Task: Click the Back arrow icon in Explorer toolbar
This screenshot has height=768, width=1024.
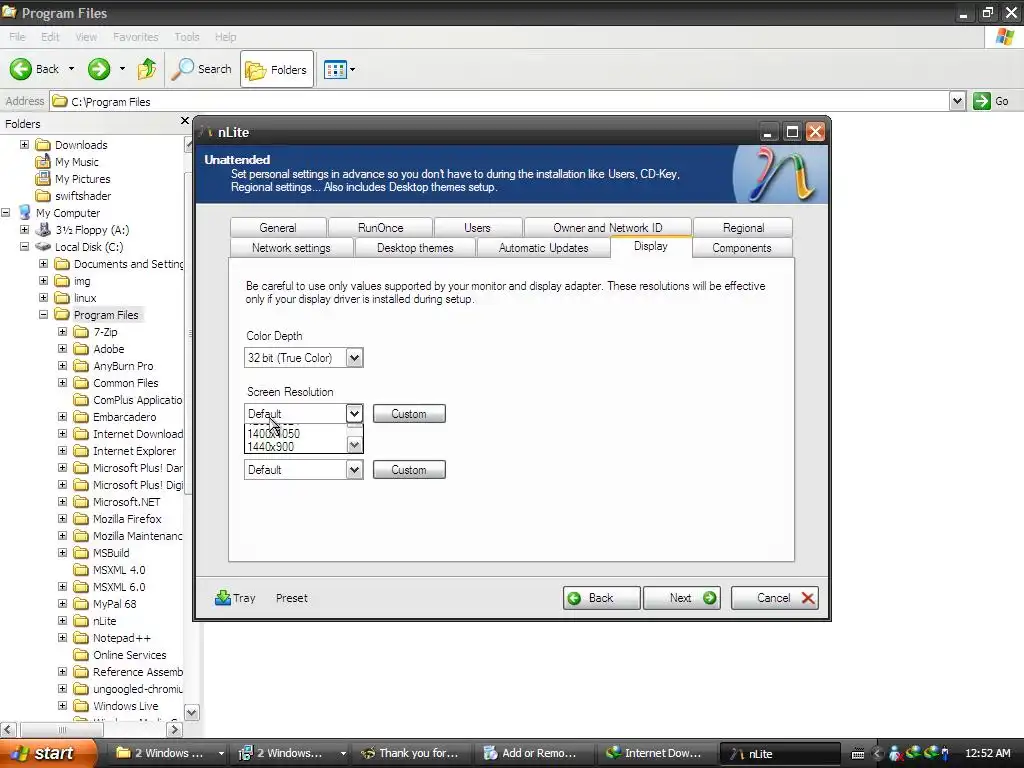Action: pyautogui.click(x=20, y=69)
